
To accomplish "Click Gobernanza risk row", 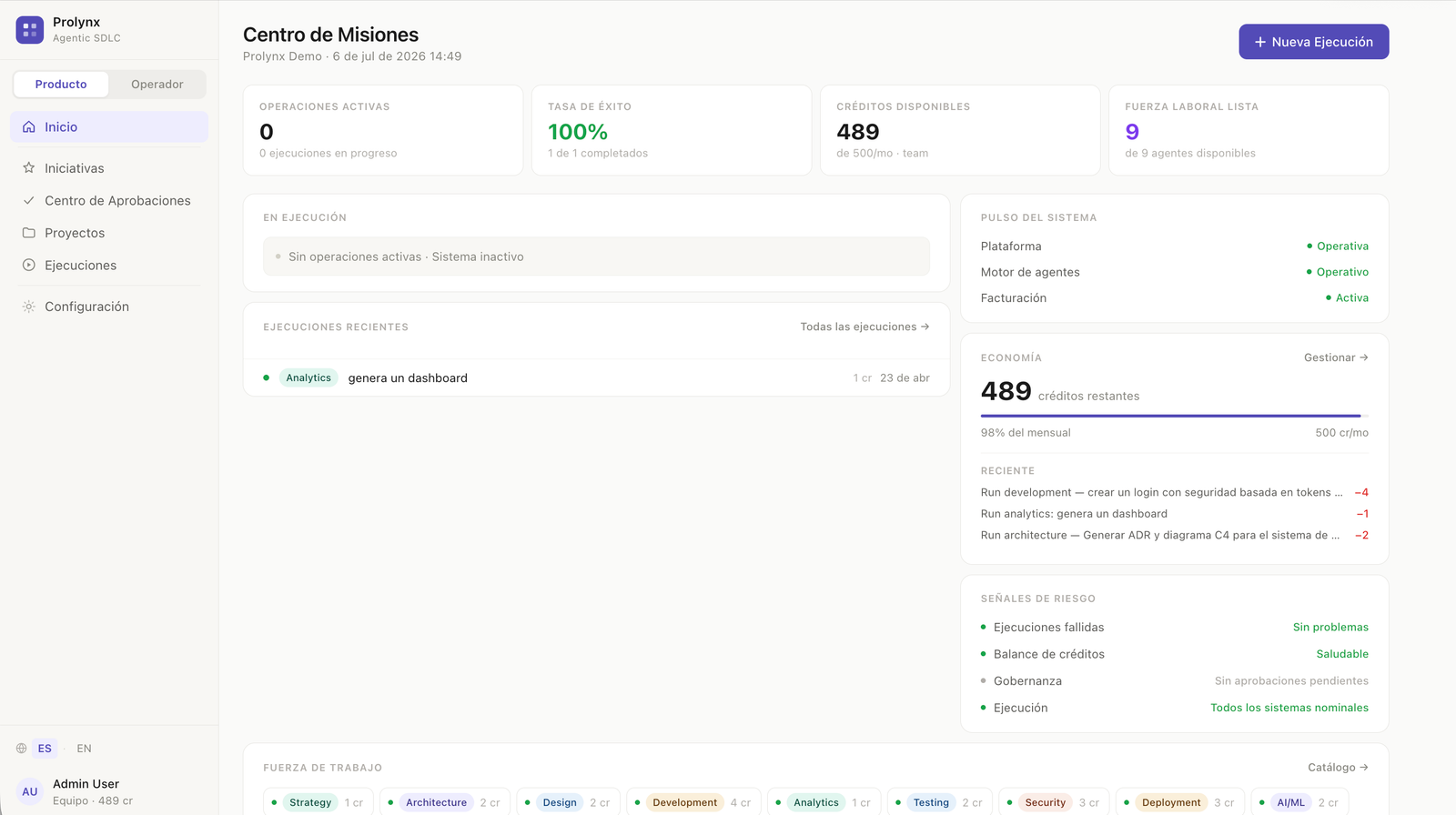I will (x=1174, y=680).
